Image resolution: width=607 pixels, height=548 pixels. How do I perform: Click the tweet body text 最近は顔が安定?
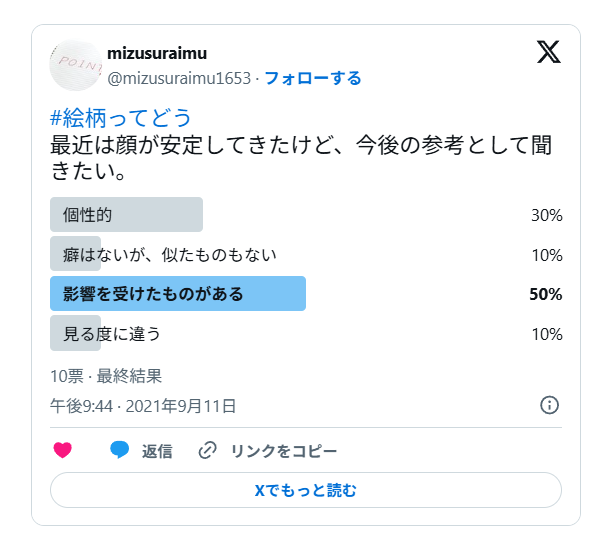click(300, 145)
